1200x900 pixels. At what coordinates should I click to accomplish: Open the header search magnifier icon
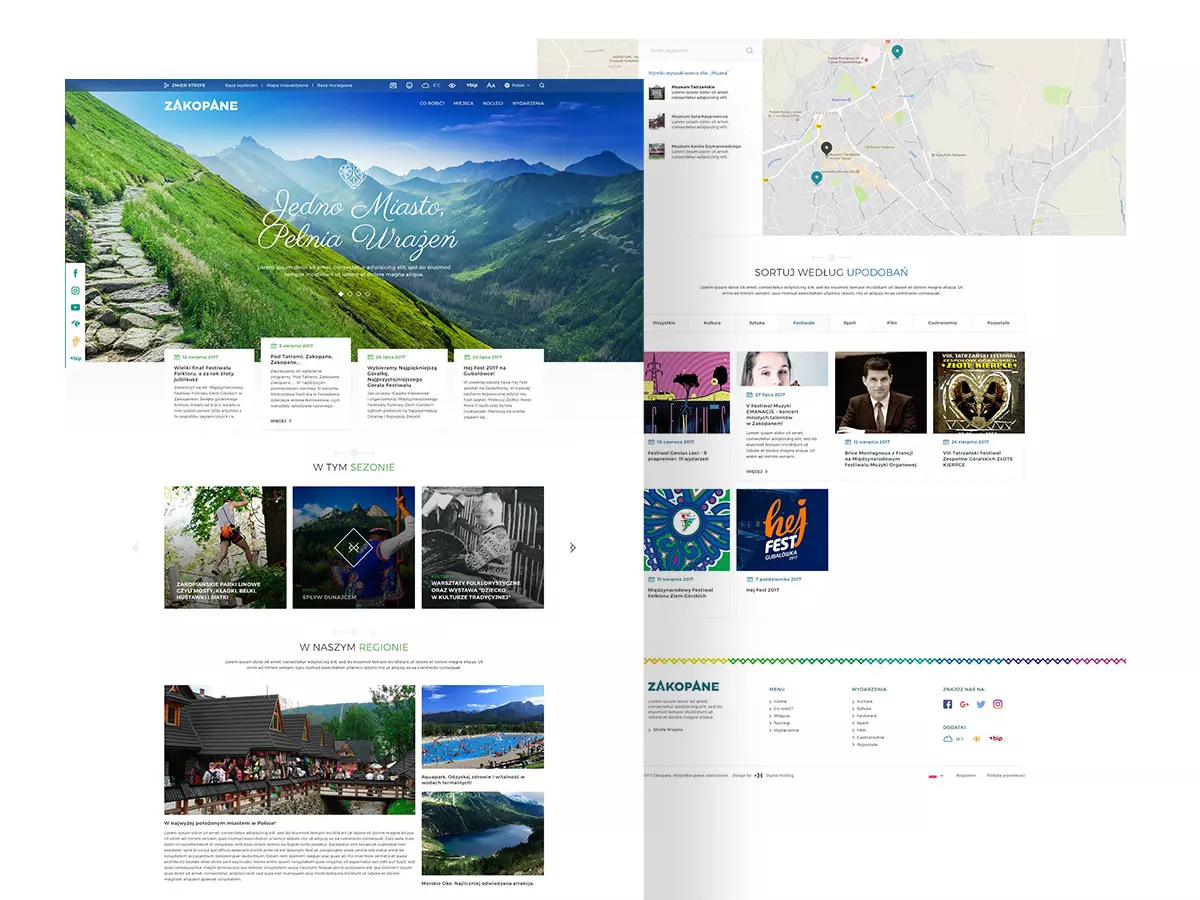pos(541,86)
